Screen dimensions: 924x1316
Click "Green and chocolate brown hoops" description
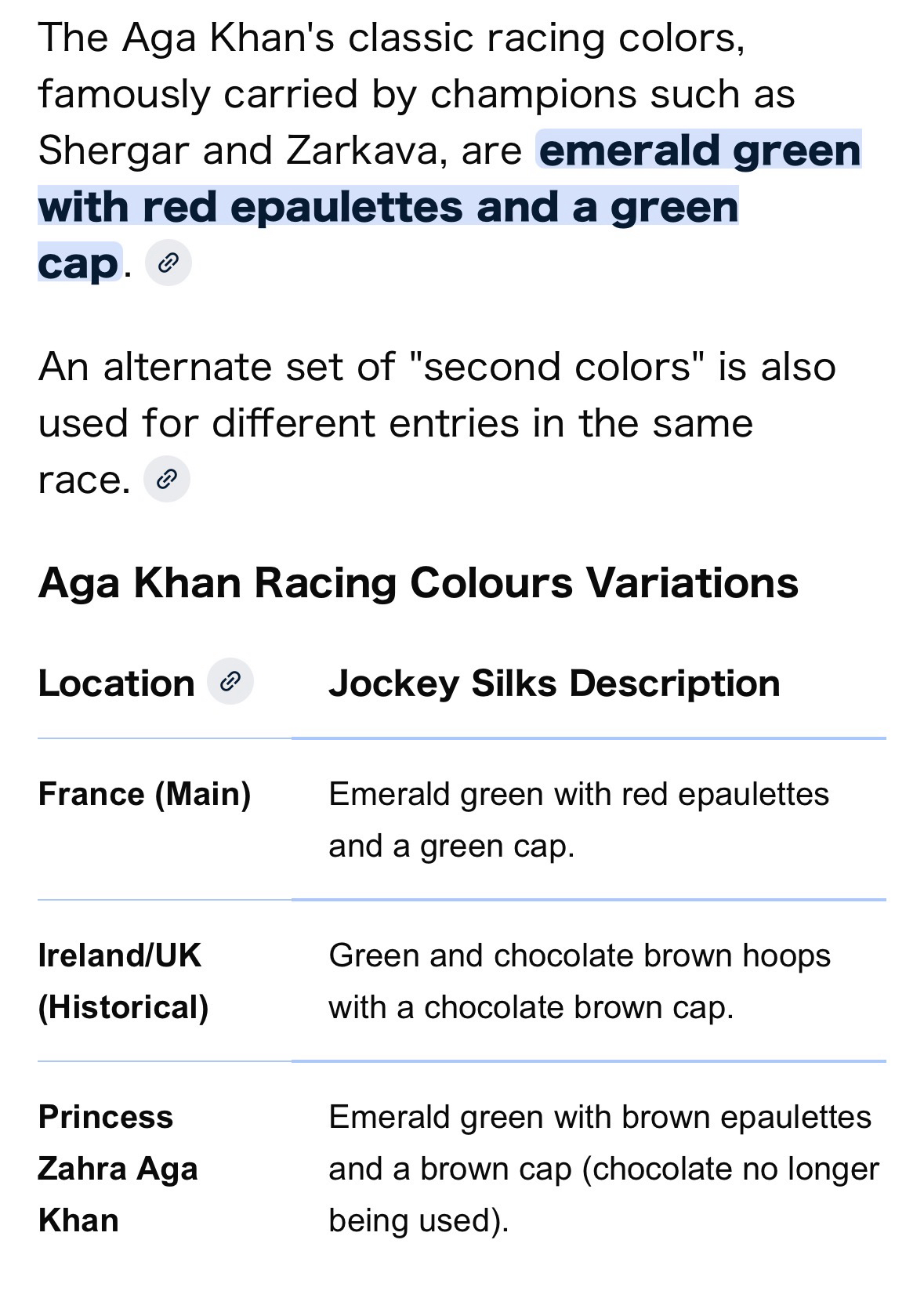point(579,955)
